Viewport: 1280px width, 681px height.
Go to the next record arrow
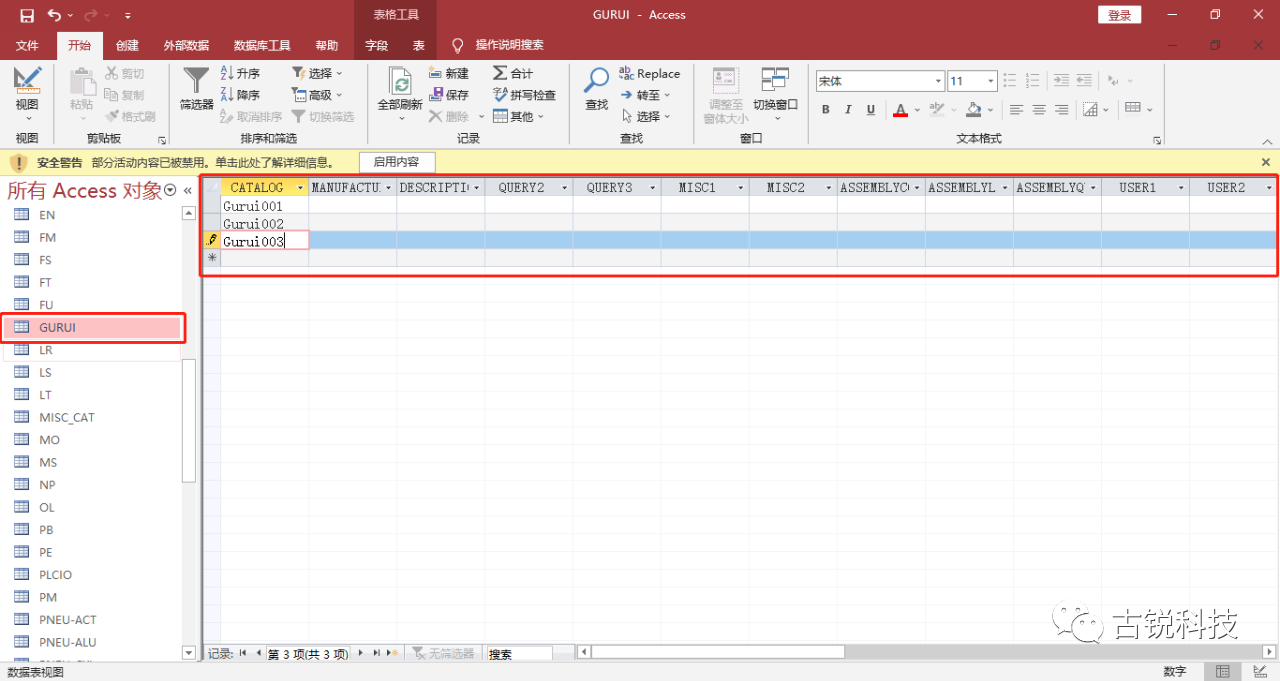[x=361, y=653]
